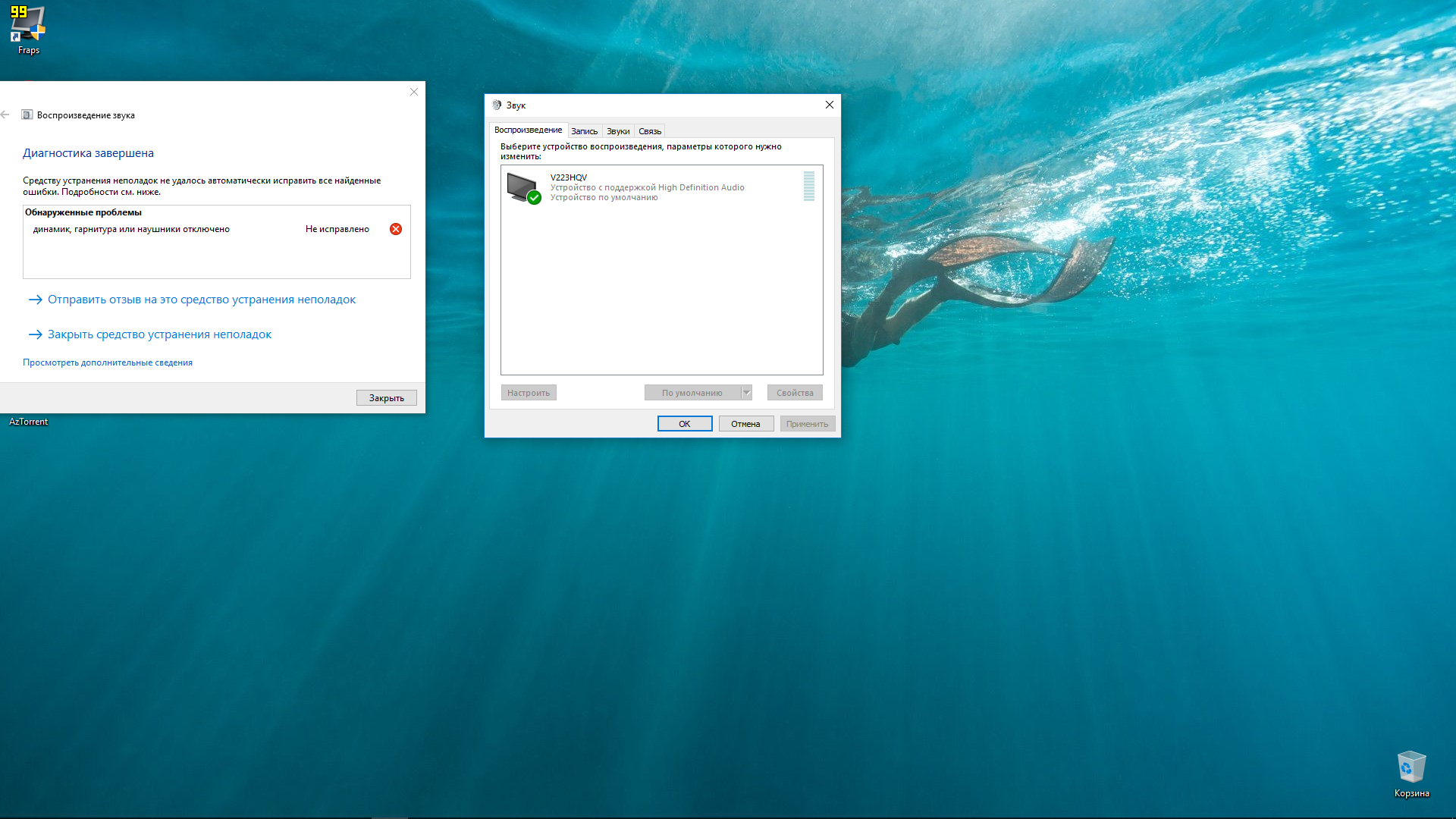The height and width of the screenshot is (819, 1456).
Task: Click the Свойства button
Action: [x=795, y=392]
